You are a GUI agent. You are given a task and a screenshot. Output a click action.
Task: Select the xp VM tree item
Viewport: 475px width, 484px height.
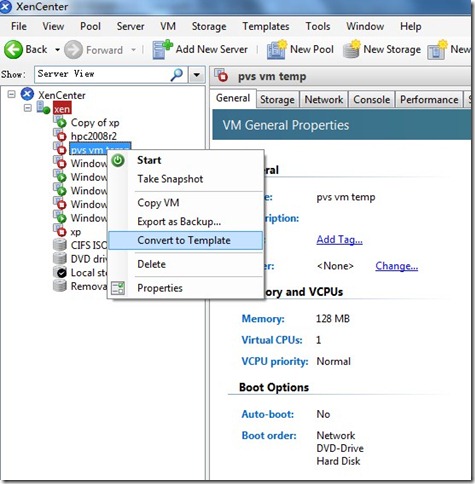pos(76,232)
